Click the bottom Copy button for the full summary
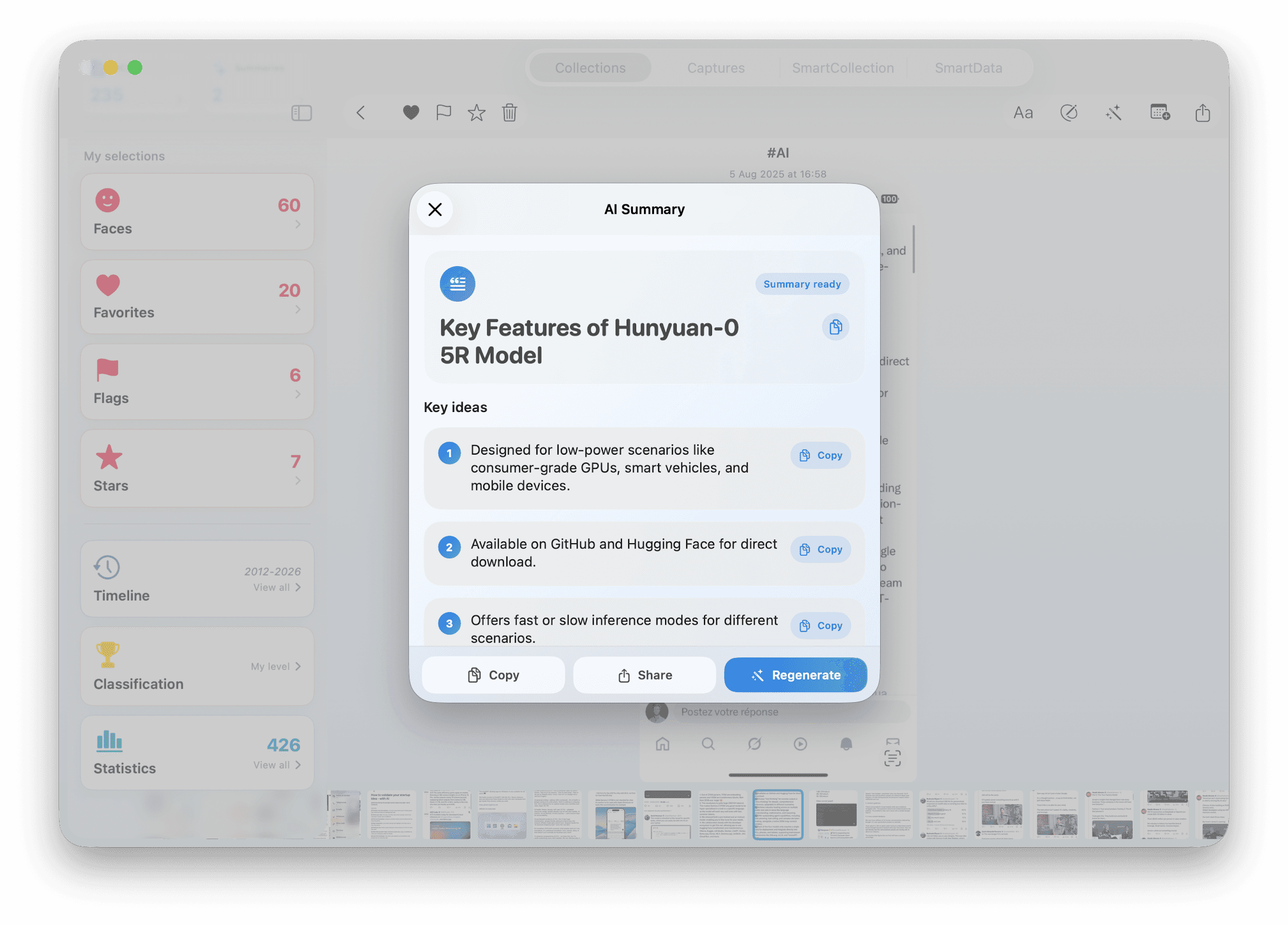 click(493, 675)
